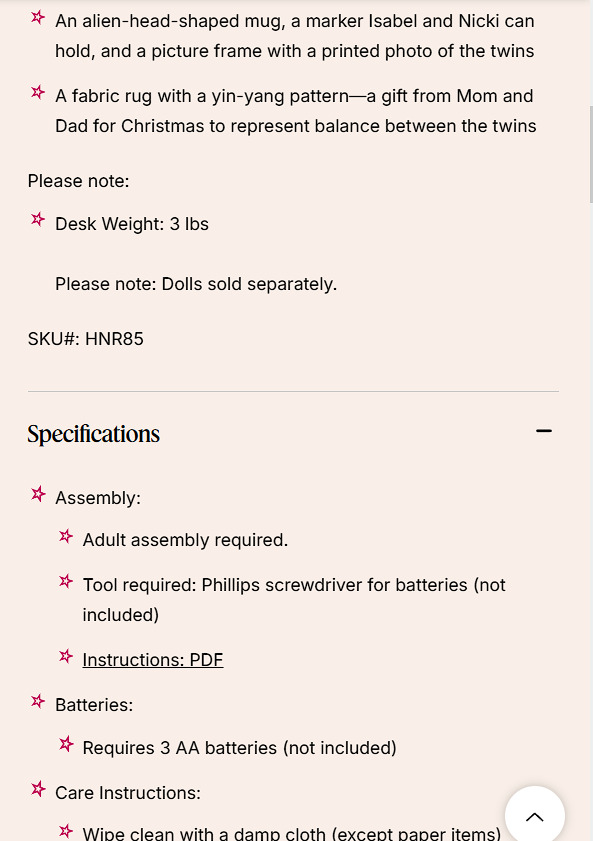Image resolution: width=593 pixels, height=841 pixels.
Task: Click the Dolls sold separately note
Action: point(196,284)
